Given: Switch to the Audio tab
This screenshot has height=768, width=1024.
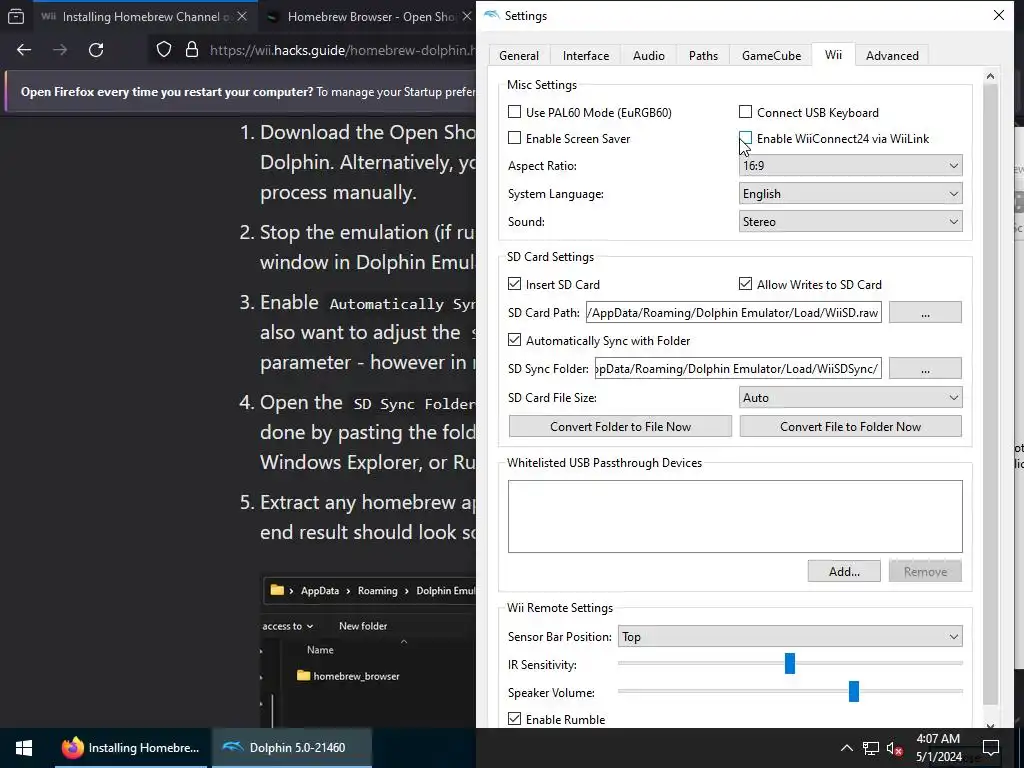Looking at the screenshot, I should tap(648, 56).
